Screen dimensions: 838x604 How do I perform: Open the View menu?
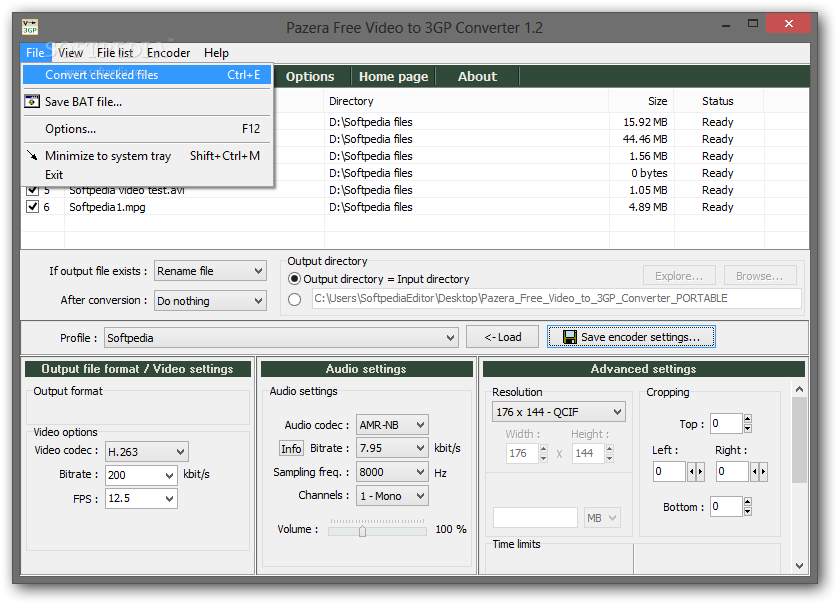(71, 53)
